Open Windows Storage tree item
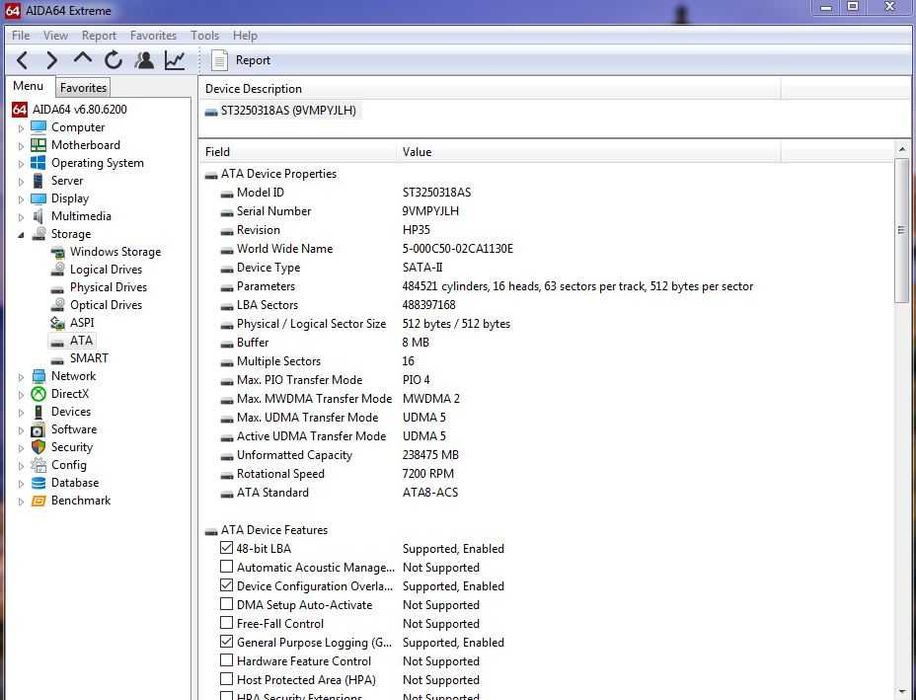The image size is (916, 700). tap(115, 252)
